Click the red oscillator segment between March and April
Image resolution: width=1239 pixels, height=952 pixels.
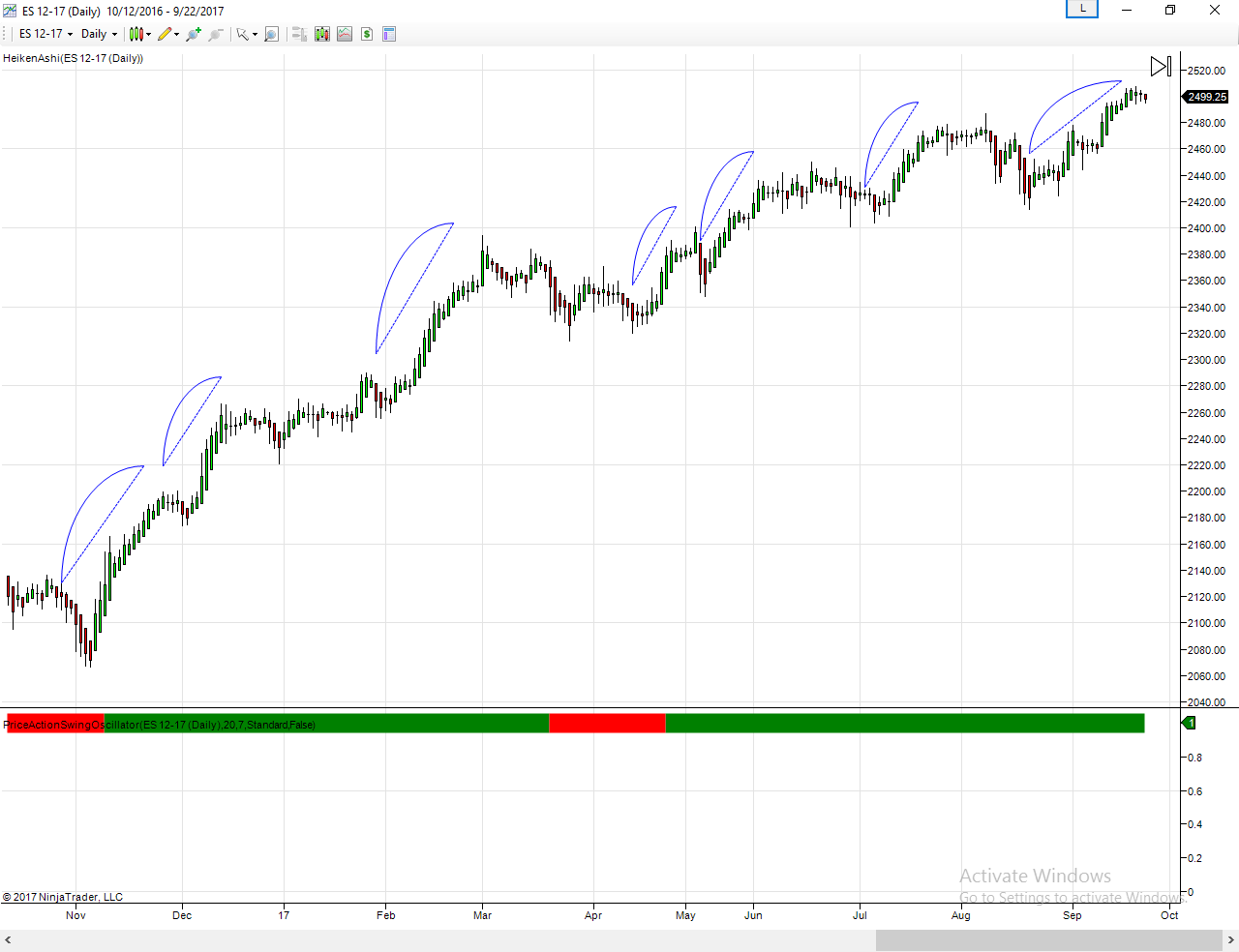point(607,723)
